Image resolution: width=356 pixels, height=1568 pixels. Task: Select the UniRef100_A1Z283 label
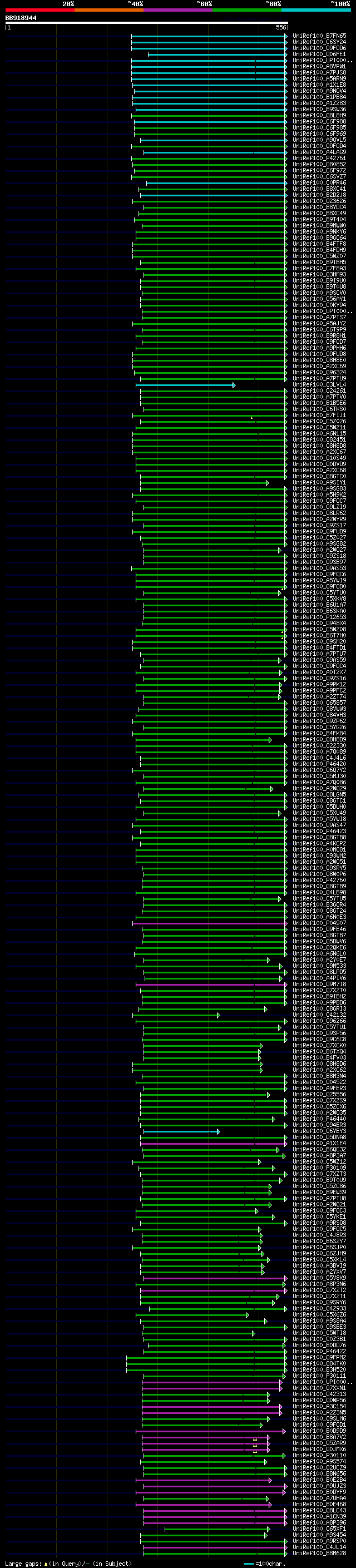click(x=319, y=103)
